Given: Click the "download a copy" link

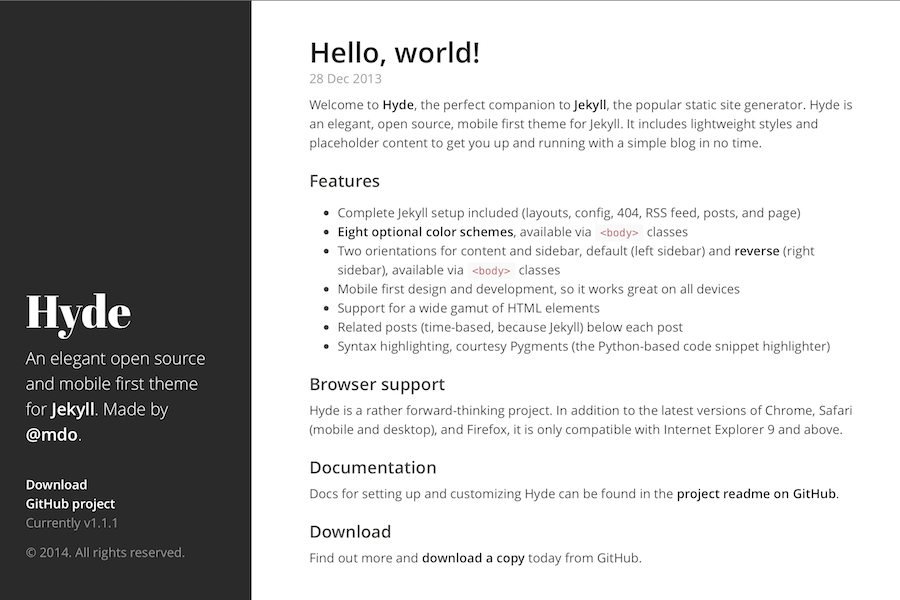Looking at the screenshot, I should 473,558.
